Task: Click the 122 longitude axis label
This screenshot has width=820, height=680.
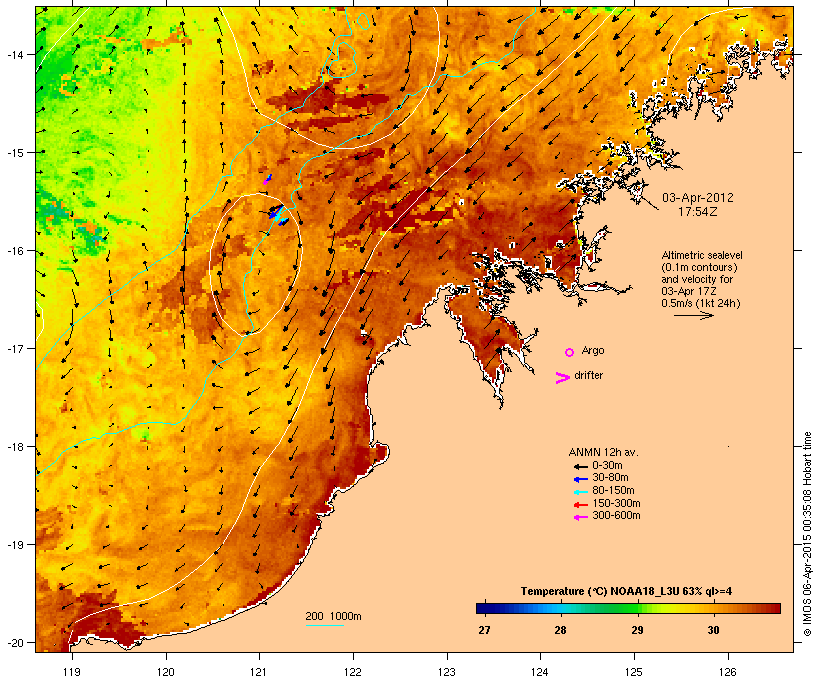Action: [353, 672]
